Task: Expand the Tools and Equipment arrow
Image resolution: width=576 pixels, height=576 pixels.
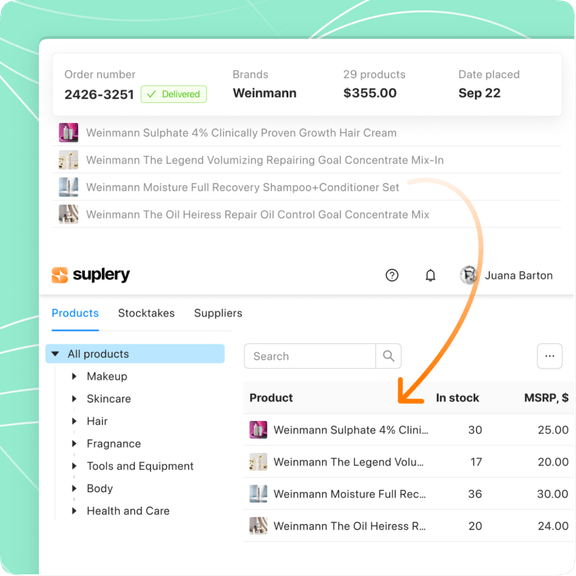Action: click(74, 466)
